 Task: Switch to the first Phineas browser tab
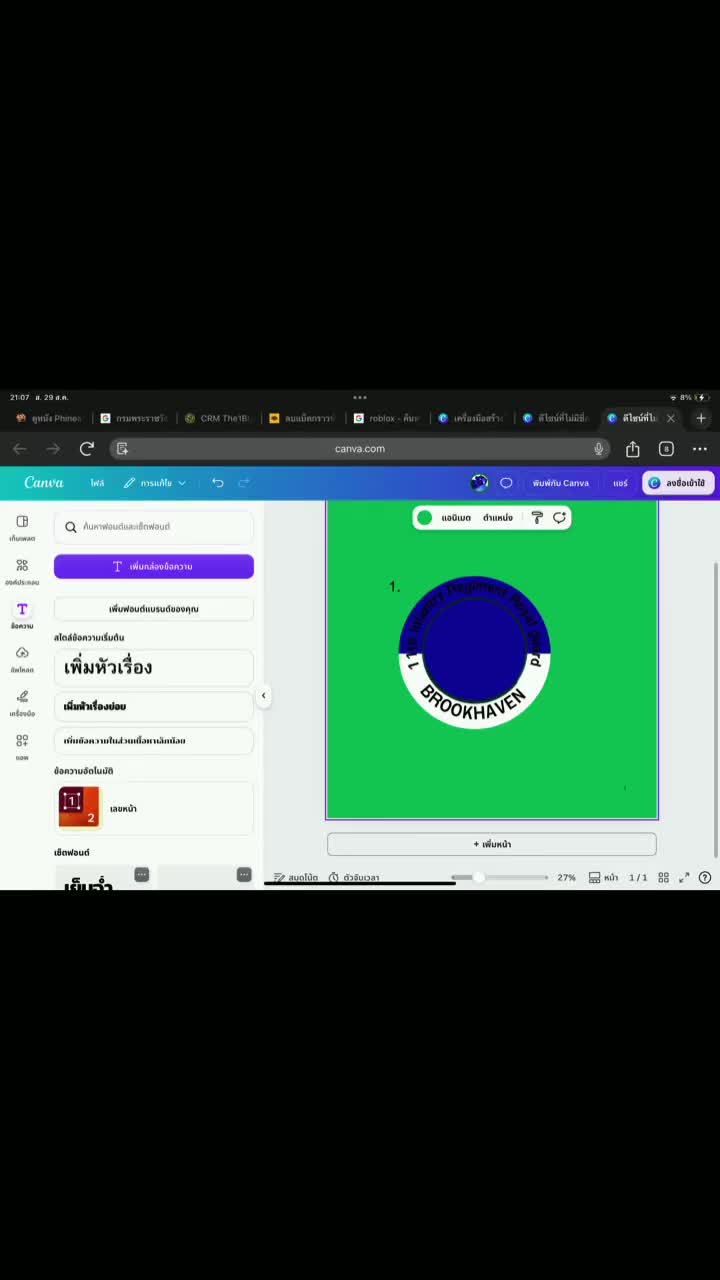(x=48, y=418)
